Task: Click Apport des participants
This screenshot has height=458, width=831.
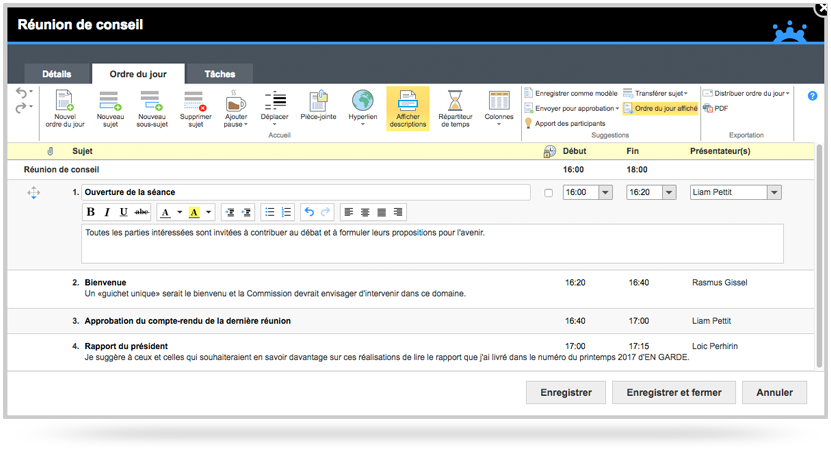Action: [565, 124]
